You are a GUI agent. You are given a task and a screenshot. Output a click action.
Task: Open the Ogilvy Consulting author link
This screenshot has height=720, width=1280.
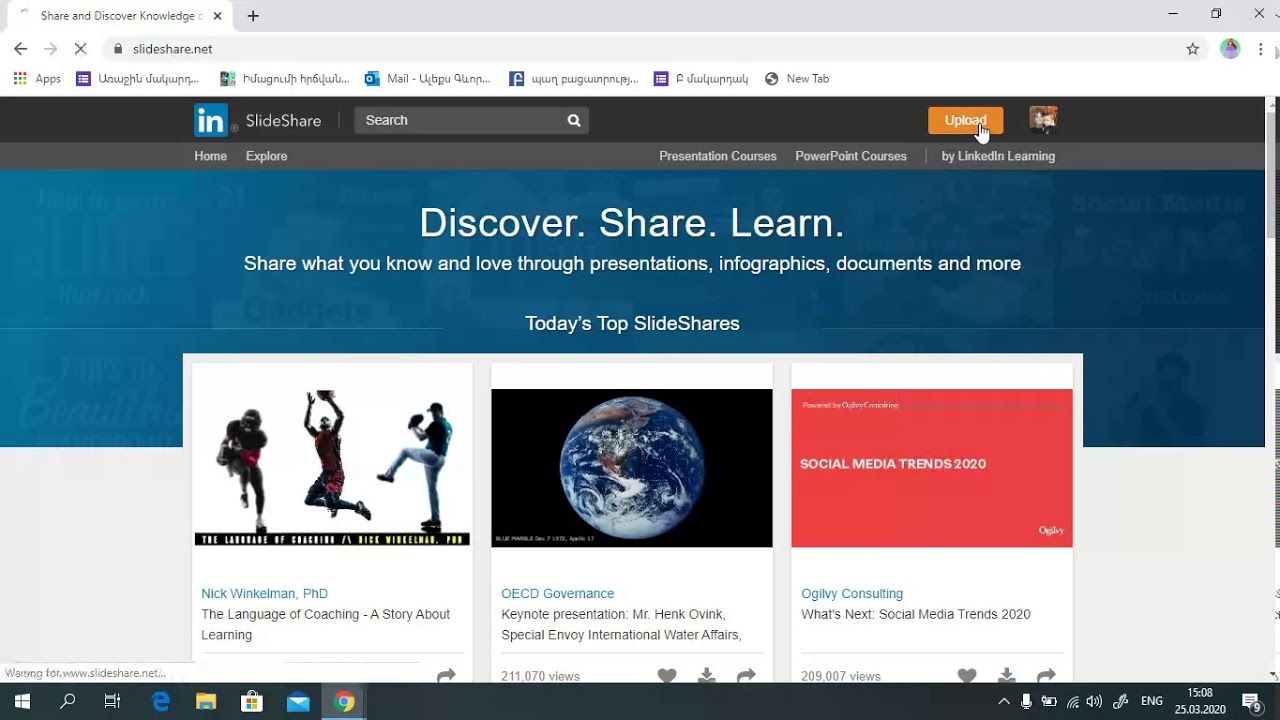click(x=852, y=594)
